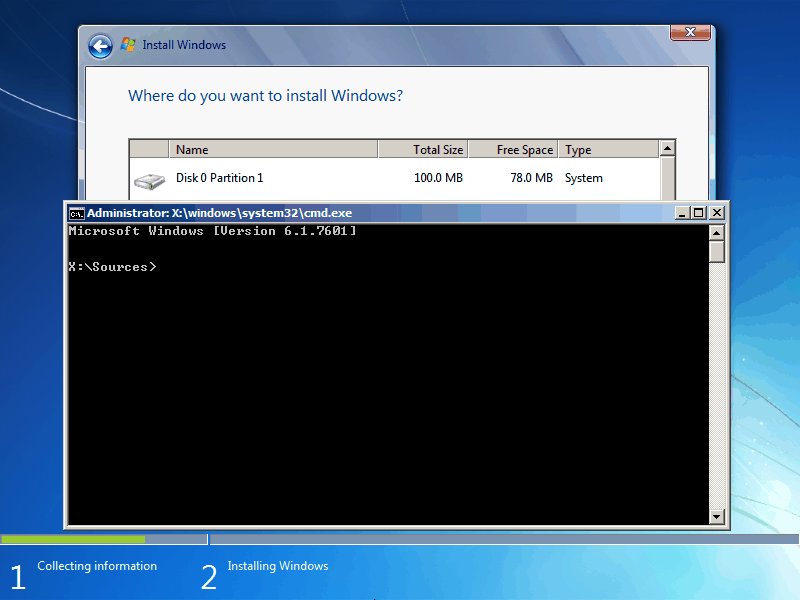Click the Collecting information progress bar
The height and width of the screenshot is (600, 800).
(x=104, y=539)
